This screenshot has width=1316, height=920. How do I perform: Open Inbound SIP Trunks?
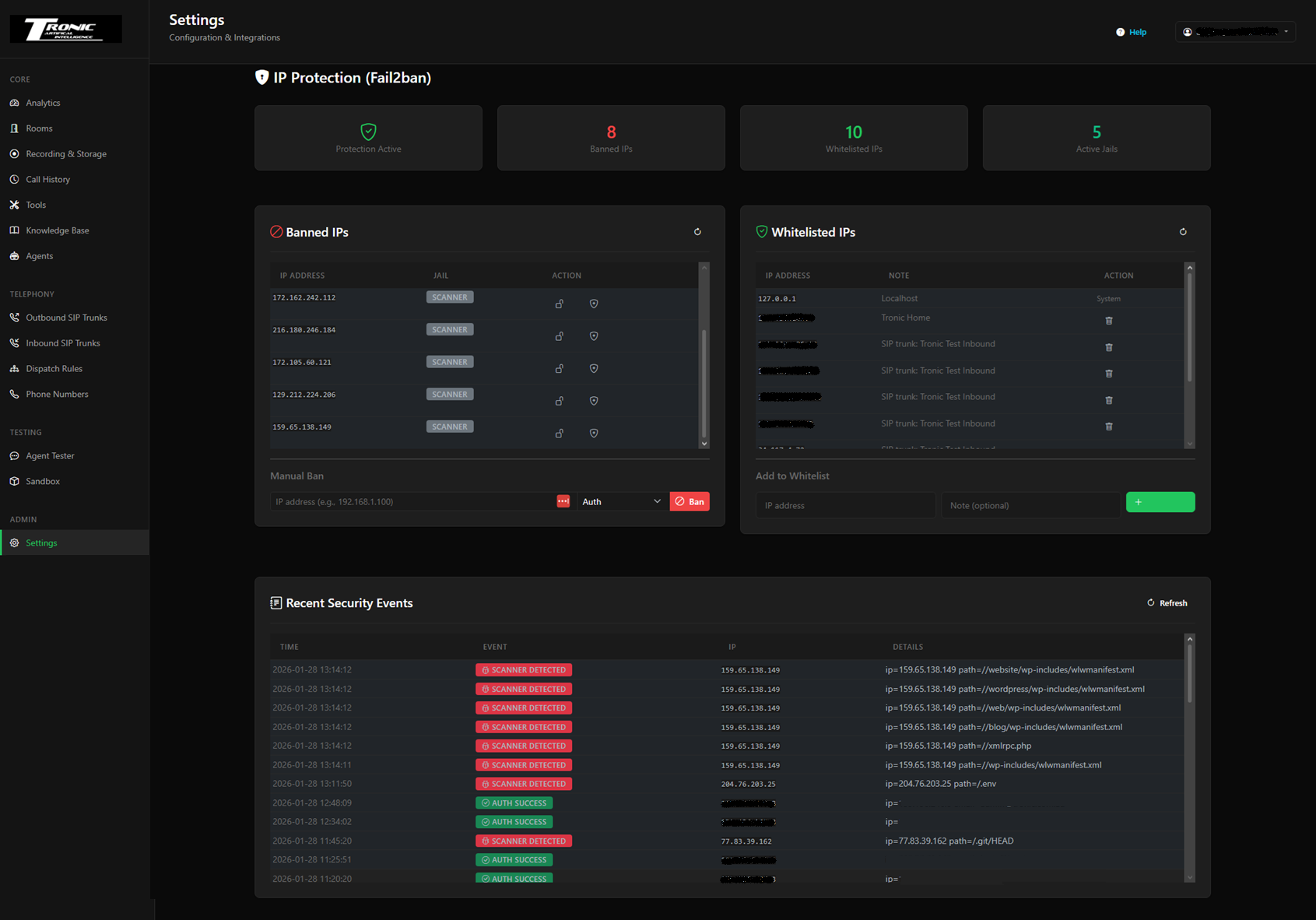pyautogui.click(x=63, y=343)
